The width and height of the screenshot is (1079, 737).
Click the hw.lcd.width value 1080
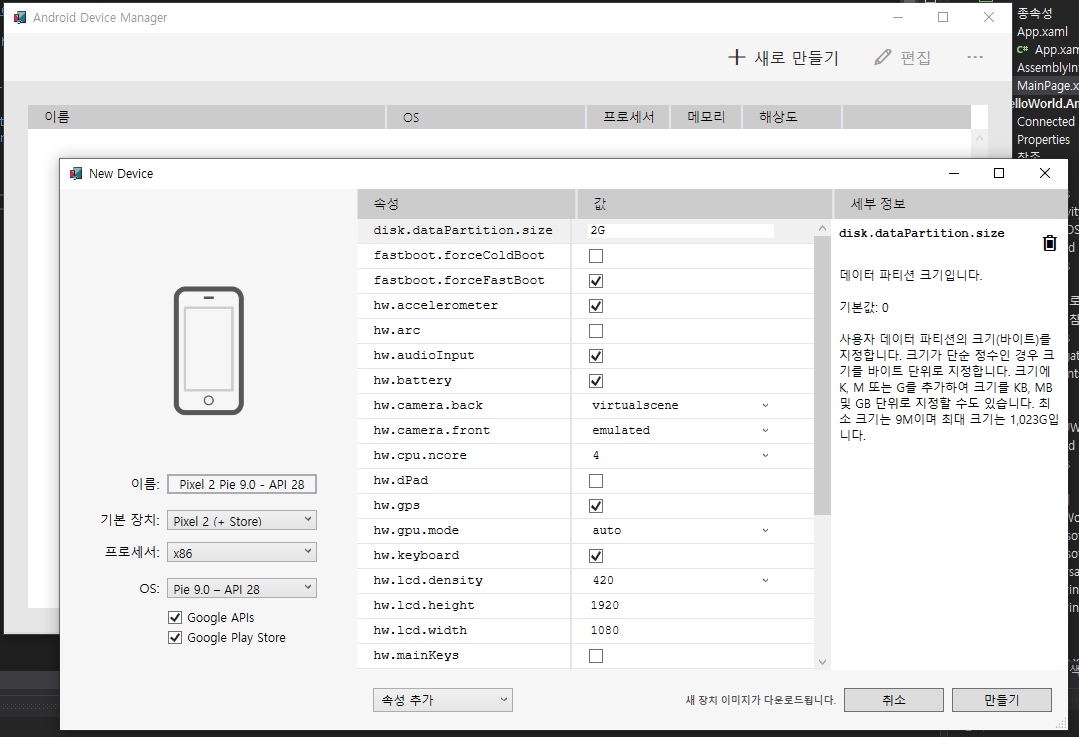[x=605, y=630]
